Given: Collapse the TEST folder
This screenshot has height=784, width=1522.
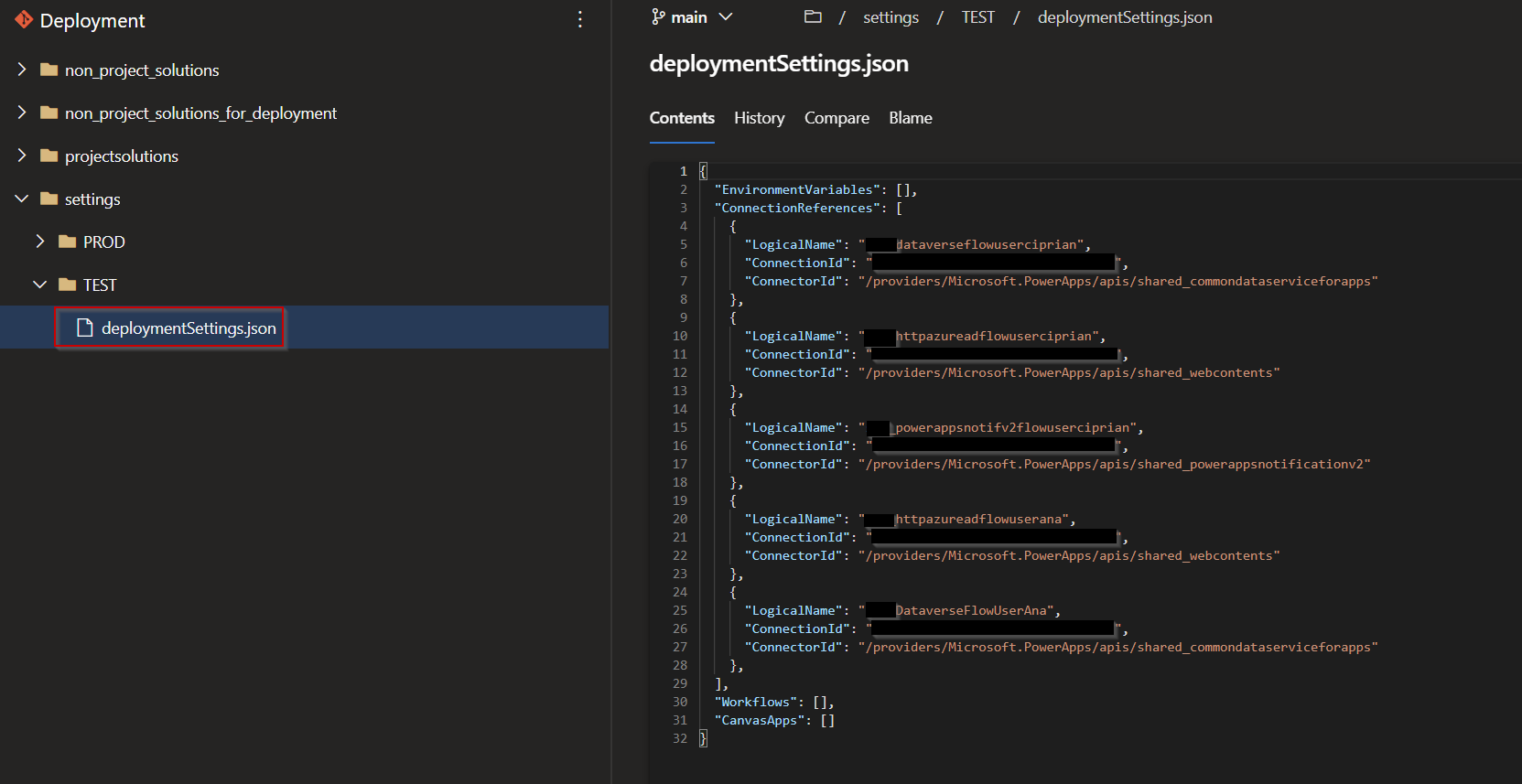Looking at the screenshot, I should [x=39, y=285].
